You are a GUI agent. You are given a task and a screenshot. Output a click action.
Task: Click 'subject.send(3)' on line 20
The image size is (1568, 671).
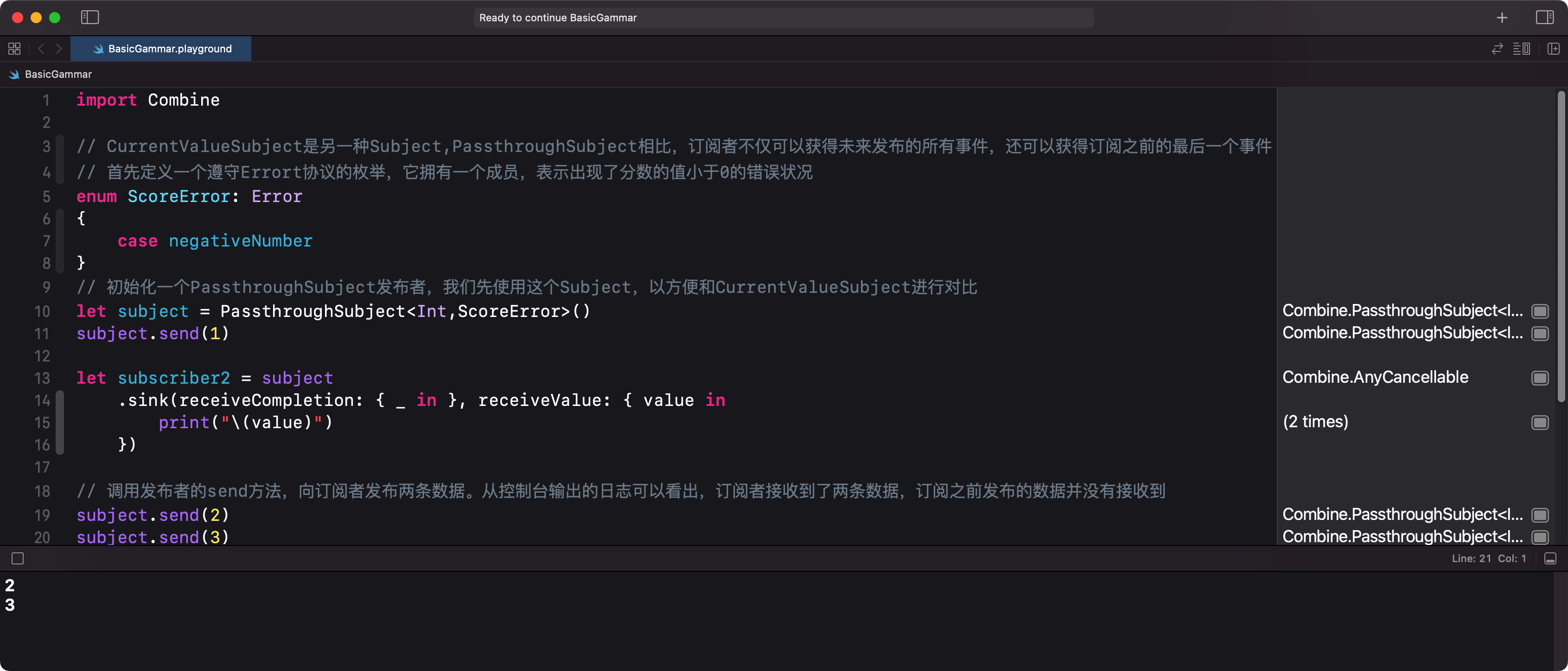point(153,537)
